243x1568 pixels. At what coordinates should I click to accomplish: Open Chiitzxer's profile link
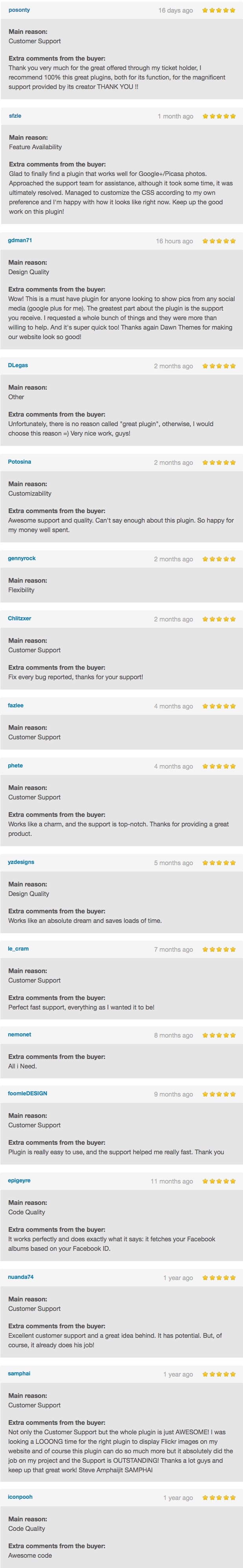point(19,618)
